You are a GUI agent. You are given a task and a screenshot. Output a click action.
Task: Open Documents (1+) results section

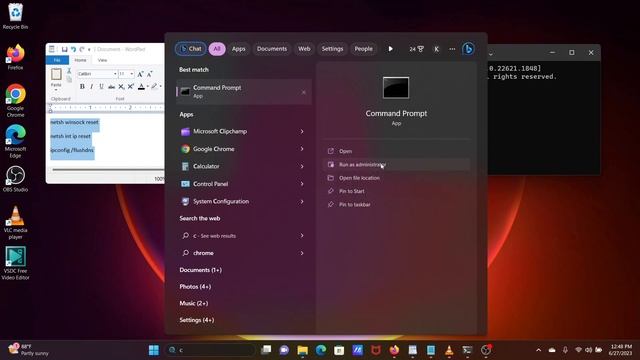(x=200, y=270)
